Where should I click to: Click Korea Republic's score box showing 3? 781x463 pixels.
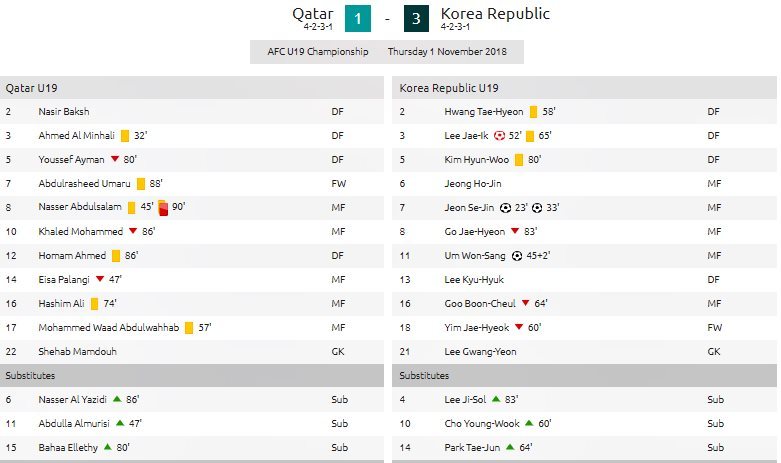(418, 19)
